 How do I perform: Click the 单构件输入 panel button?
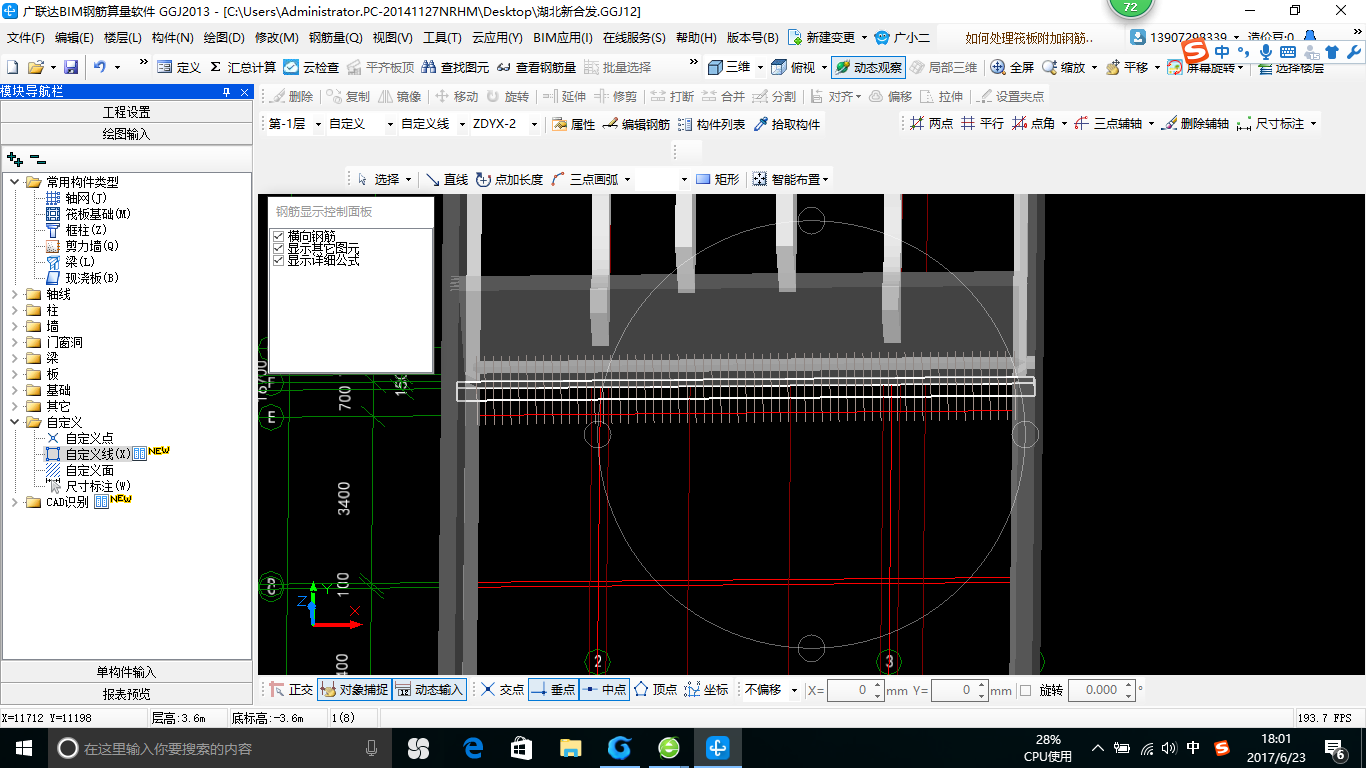coord(126,672)
